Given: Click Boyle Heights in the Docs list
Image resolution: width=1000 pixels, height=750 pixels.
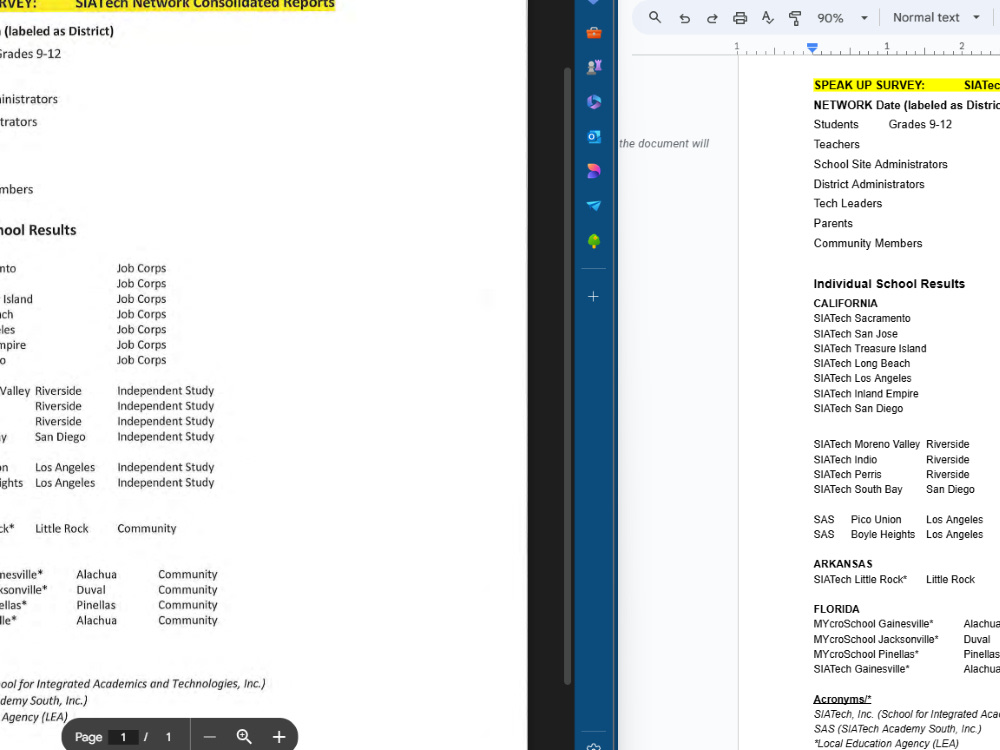Looking at the screenshot, I should click(883, 534).
